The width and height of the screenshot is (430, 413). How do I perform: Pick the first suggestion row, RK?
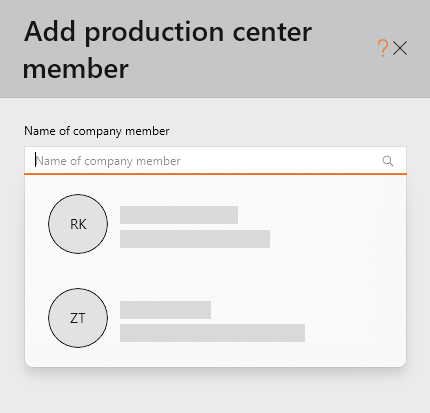[215, 224]
